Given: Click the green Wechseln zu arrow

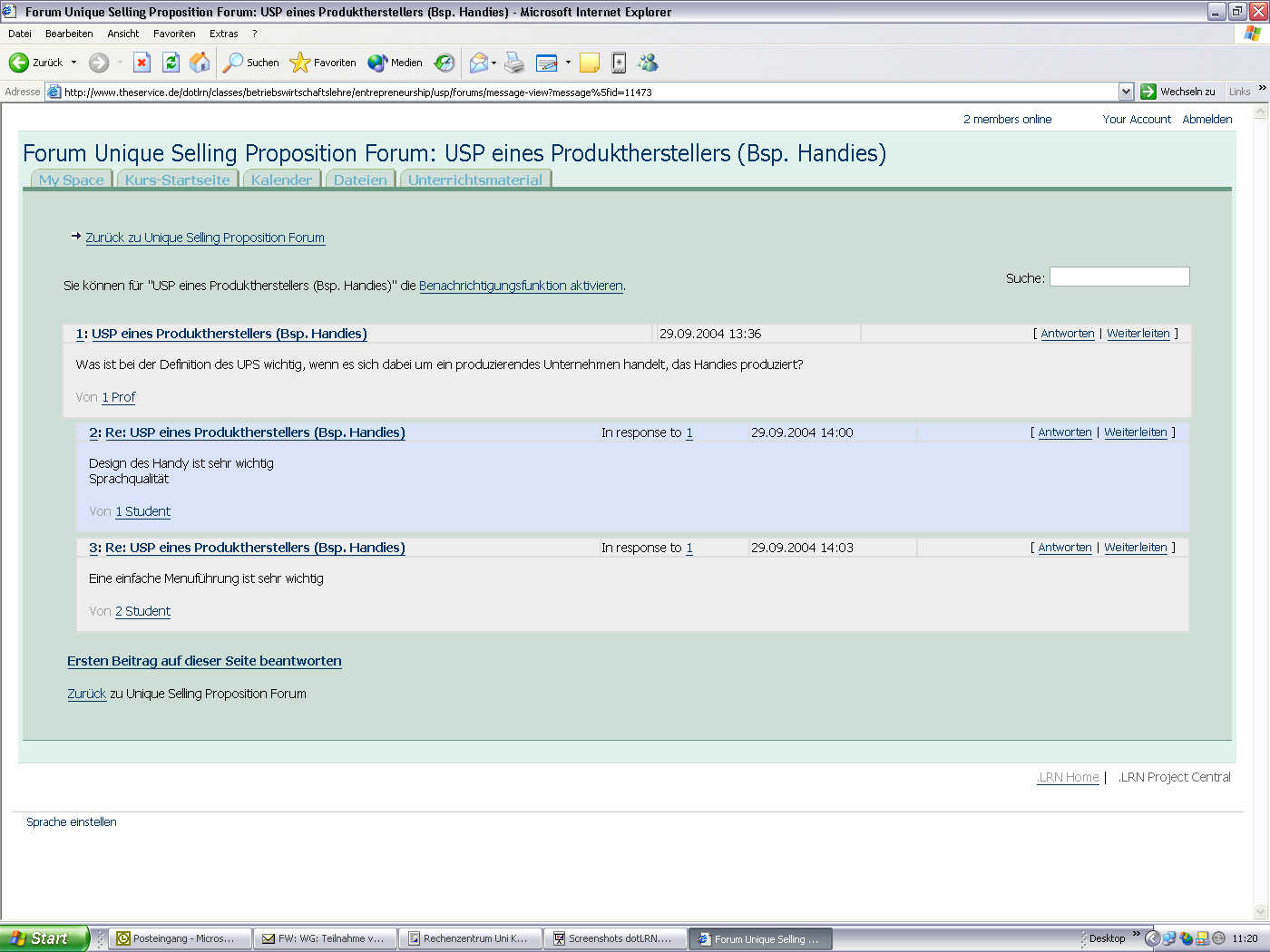Looking at the screenshot, I should tap(1150, 91).
